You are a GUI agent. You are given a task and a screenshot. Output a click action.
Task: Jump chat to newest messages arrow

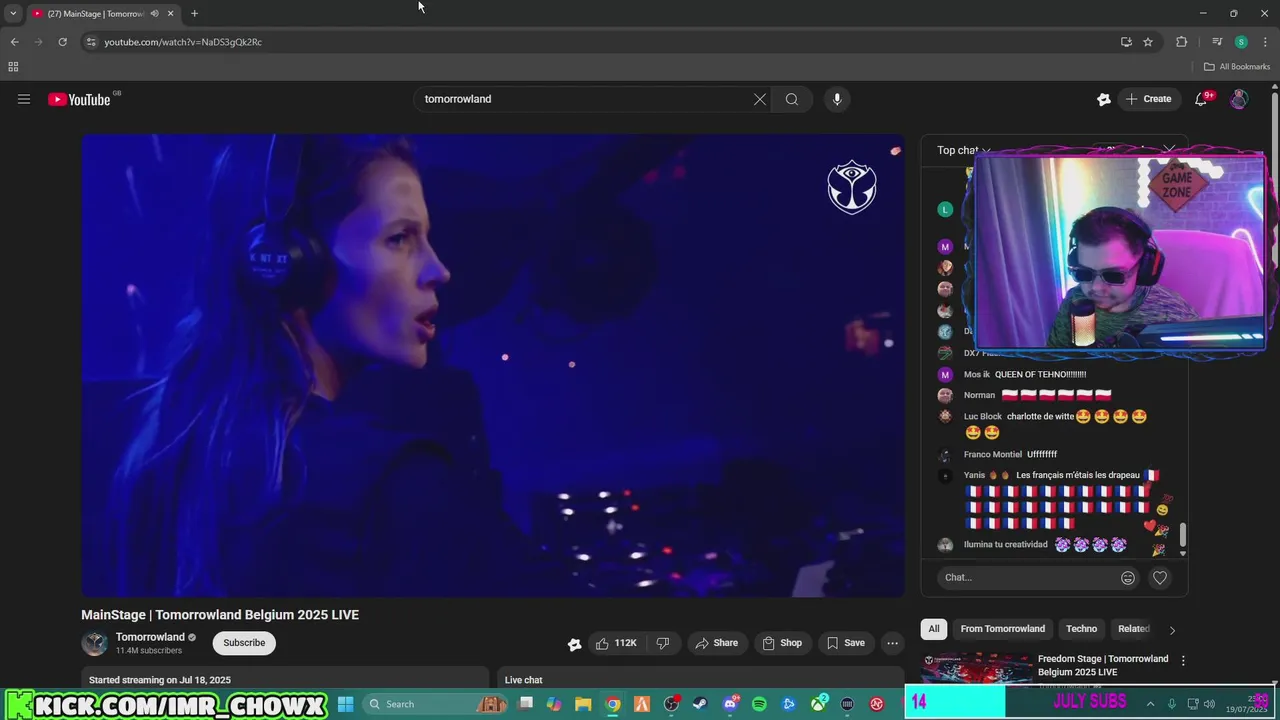click(1183, 553)
